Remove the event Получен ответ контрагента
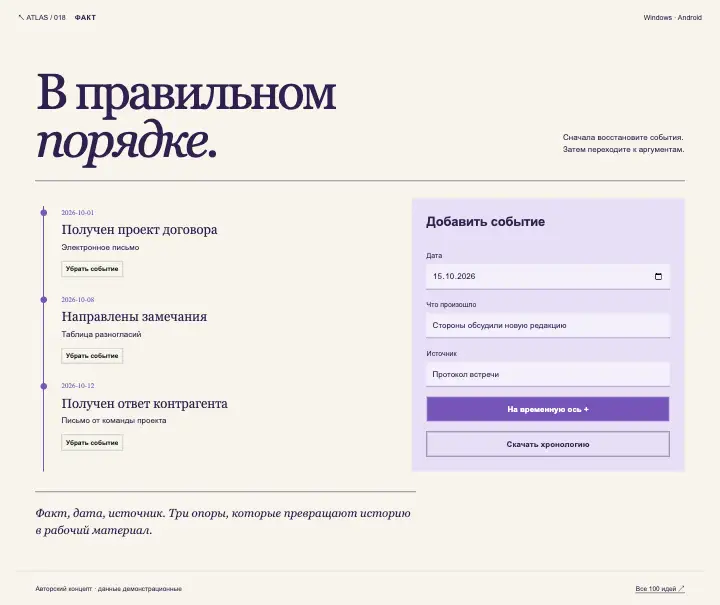720x605 pixels. click(x=92, y=443)
